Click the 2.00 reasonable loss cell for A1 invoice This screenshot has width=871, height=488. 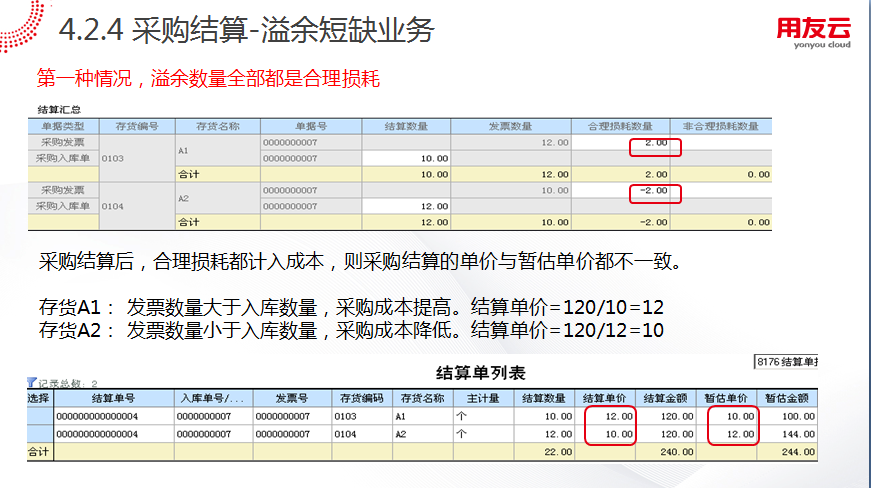(x=620, y=143)
